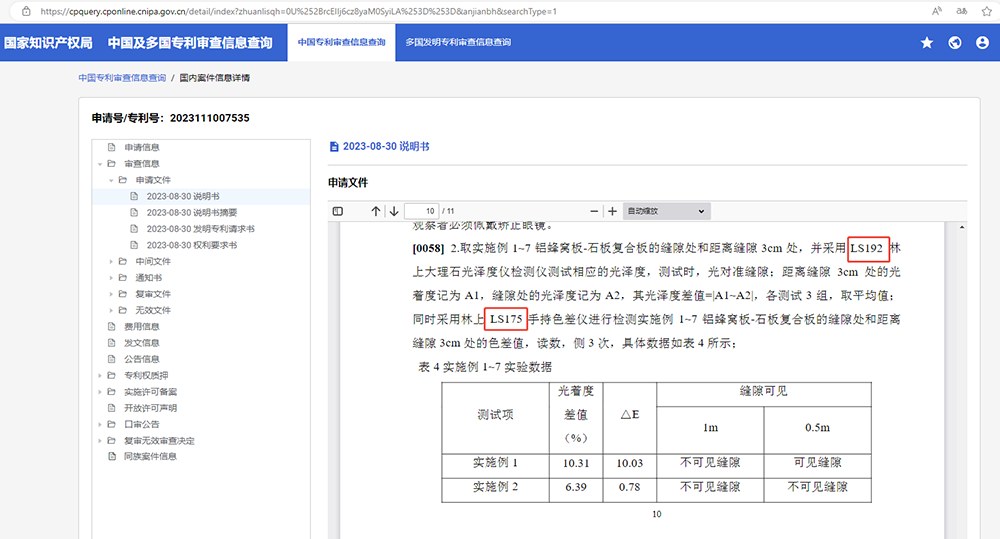
Task: Open the 自动缩放 zoom level dropdown
Action: [666, 211]
